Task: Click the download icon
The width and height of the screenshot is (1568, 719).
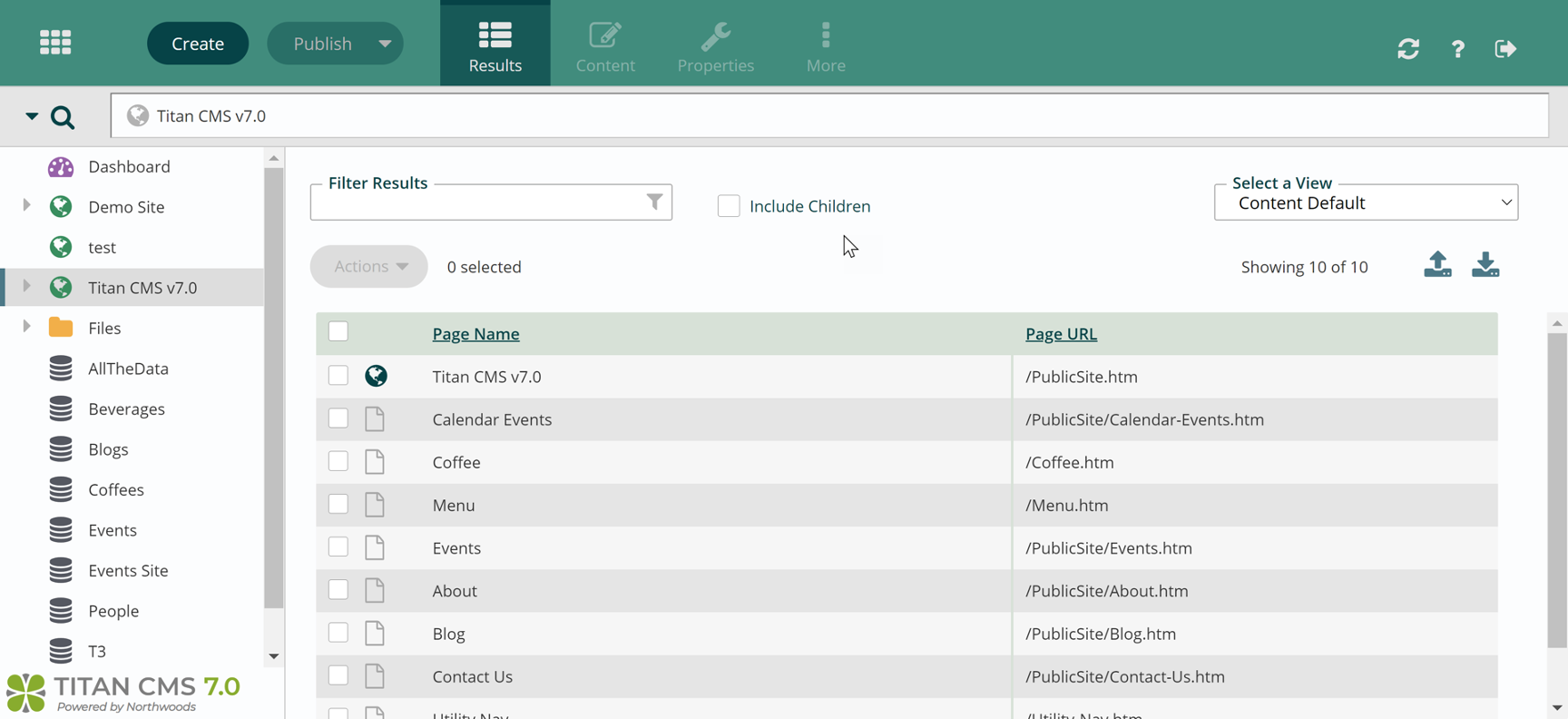Action: 1485,264
